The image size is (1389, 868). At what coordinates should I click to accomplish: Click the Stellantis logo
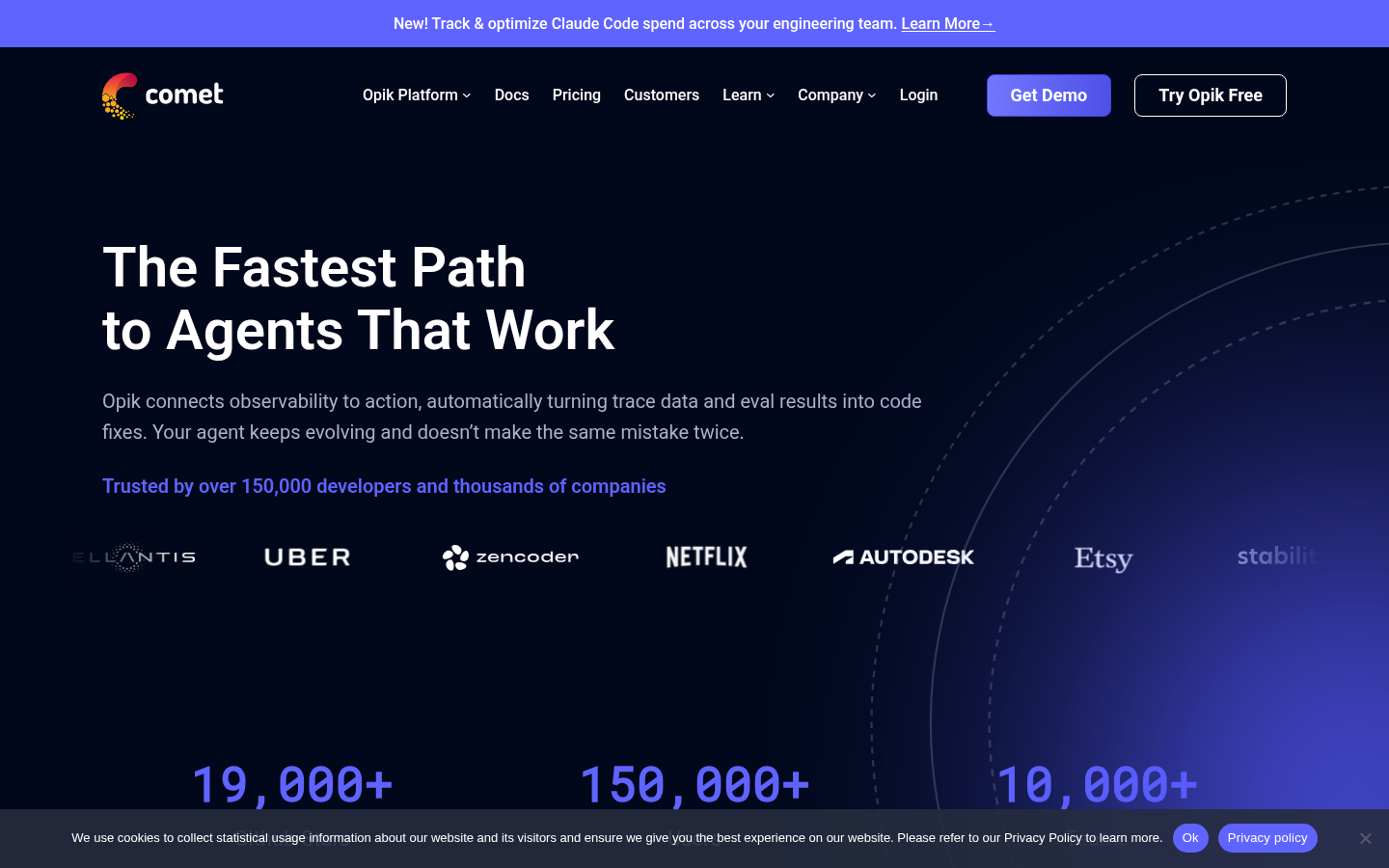(134, 557)
